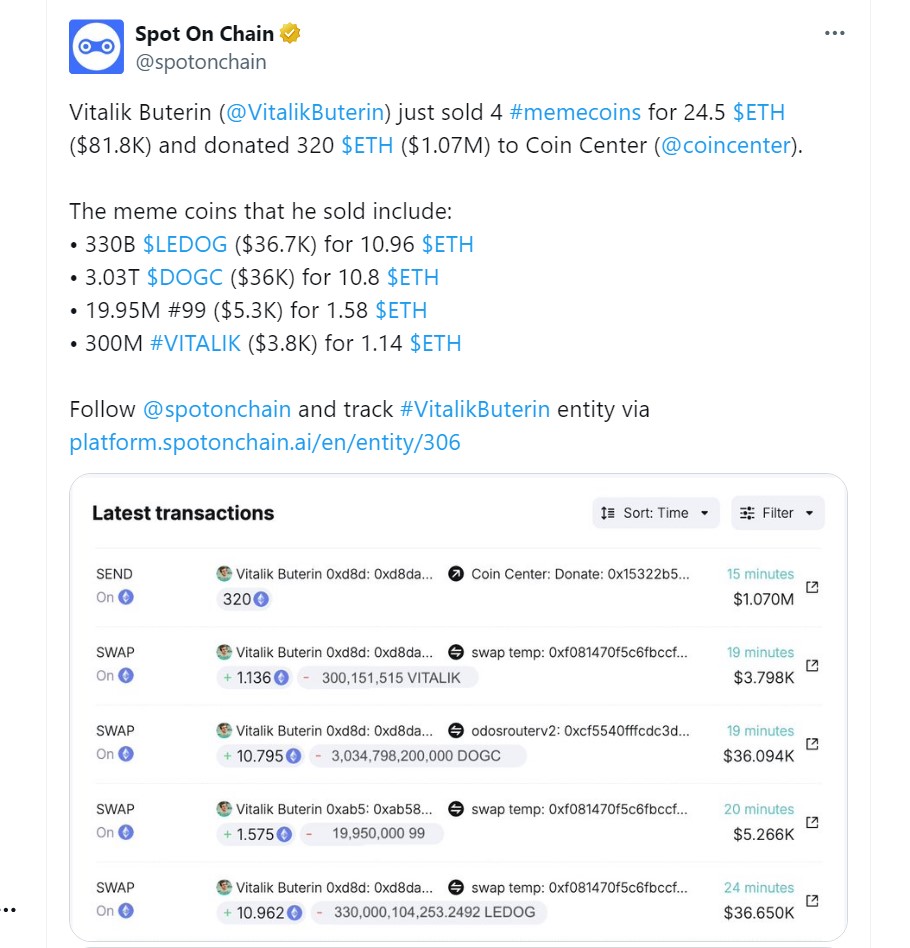Open external link for the 99 swap
Viewport: 910px width, 948px height.
[x=812, y=822]
